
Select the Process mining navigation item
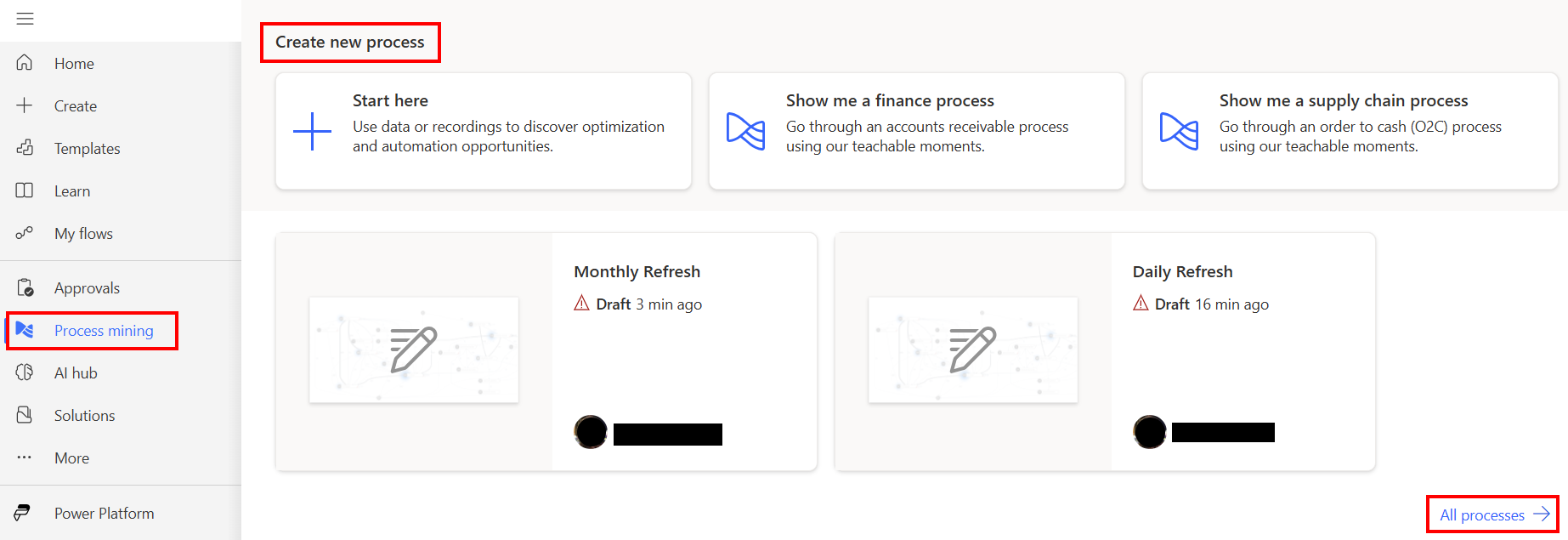coord(103,330)
